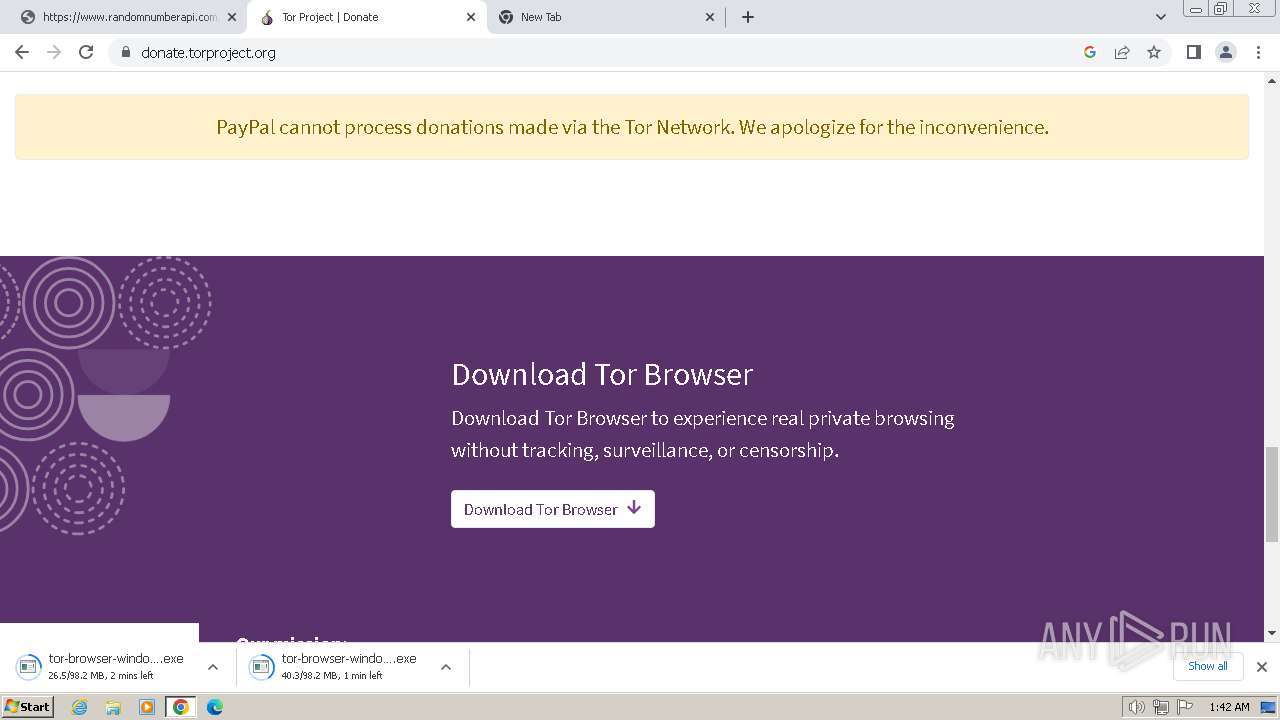This screenshot has width=1280, height=720.
Task: Click the page vertical scrollbar thumb
Action: tap(1272, 495)
